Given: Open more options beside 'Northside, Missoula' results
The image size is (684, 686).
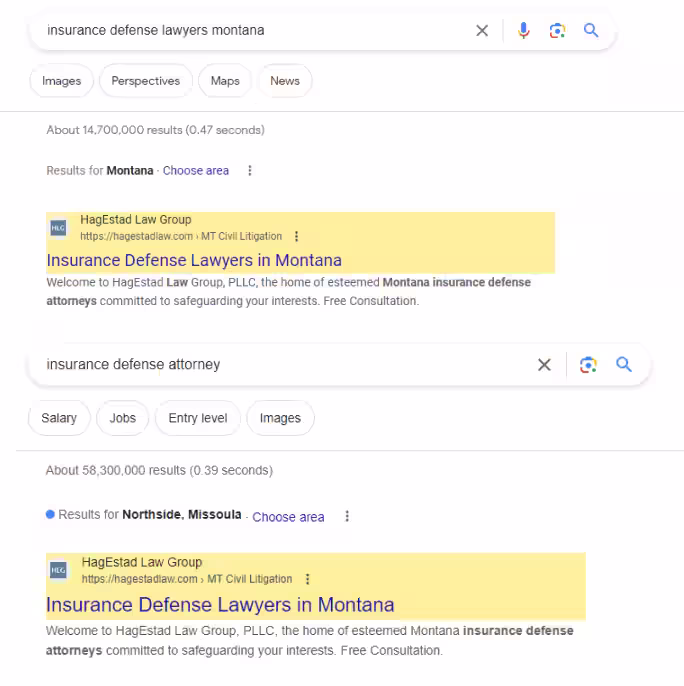Looking at the screenshot, I should point(347,516).
